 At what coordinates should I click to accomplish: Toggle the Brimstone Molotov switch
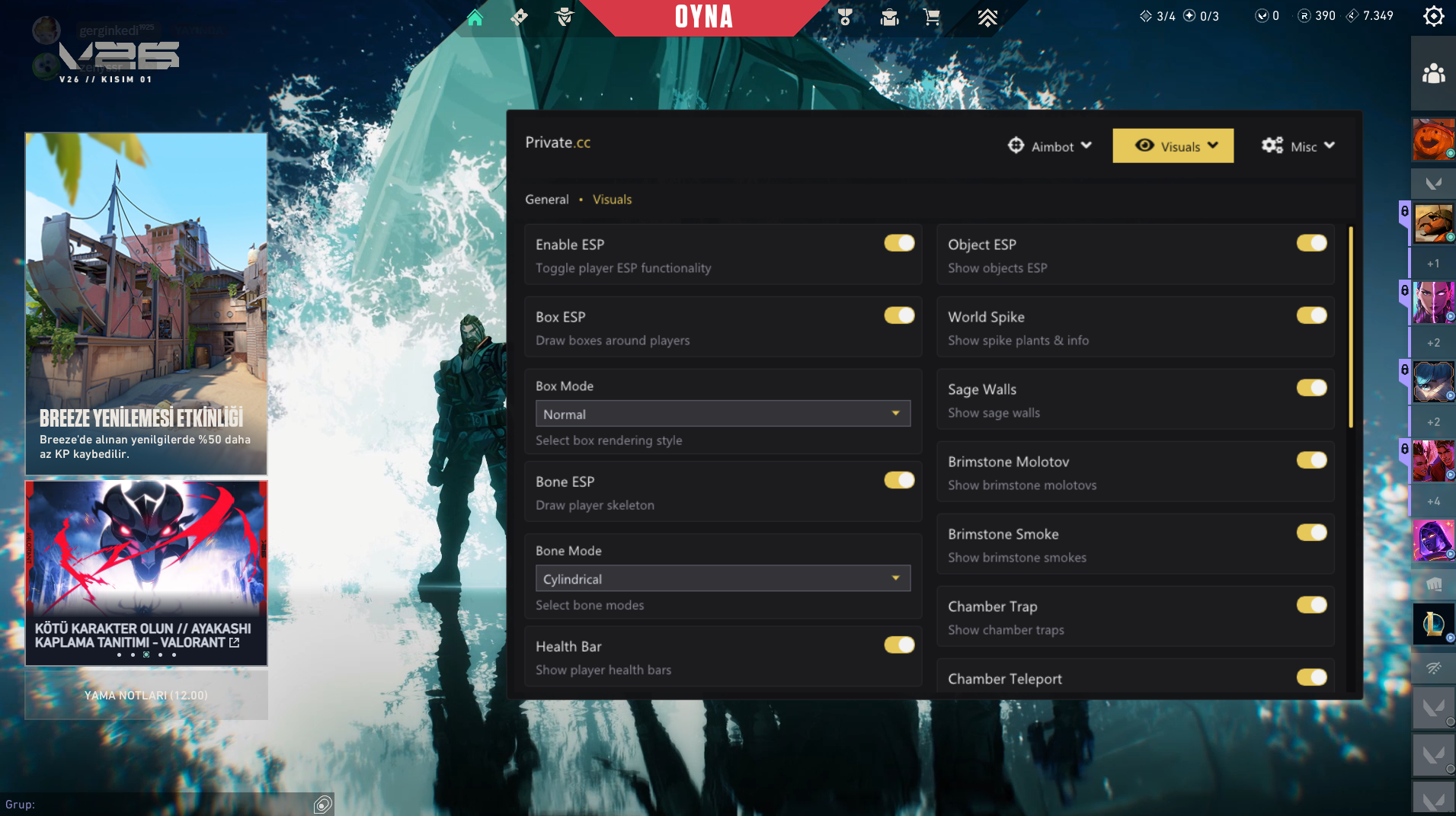point(1311,460)
